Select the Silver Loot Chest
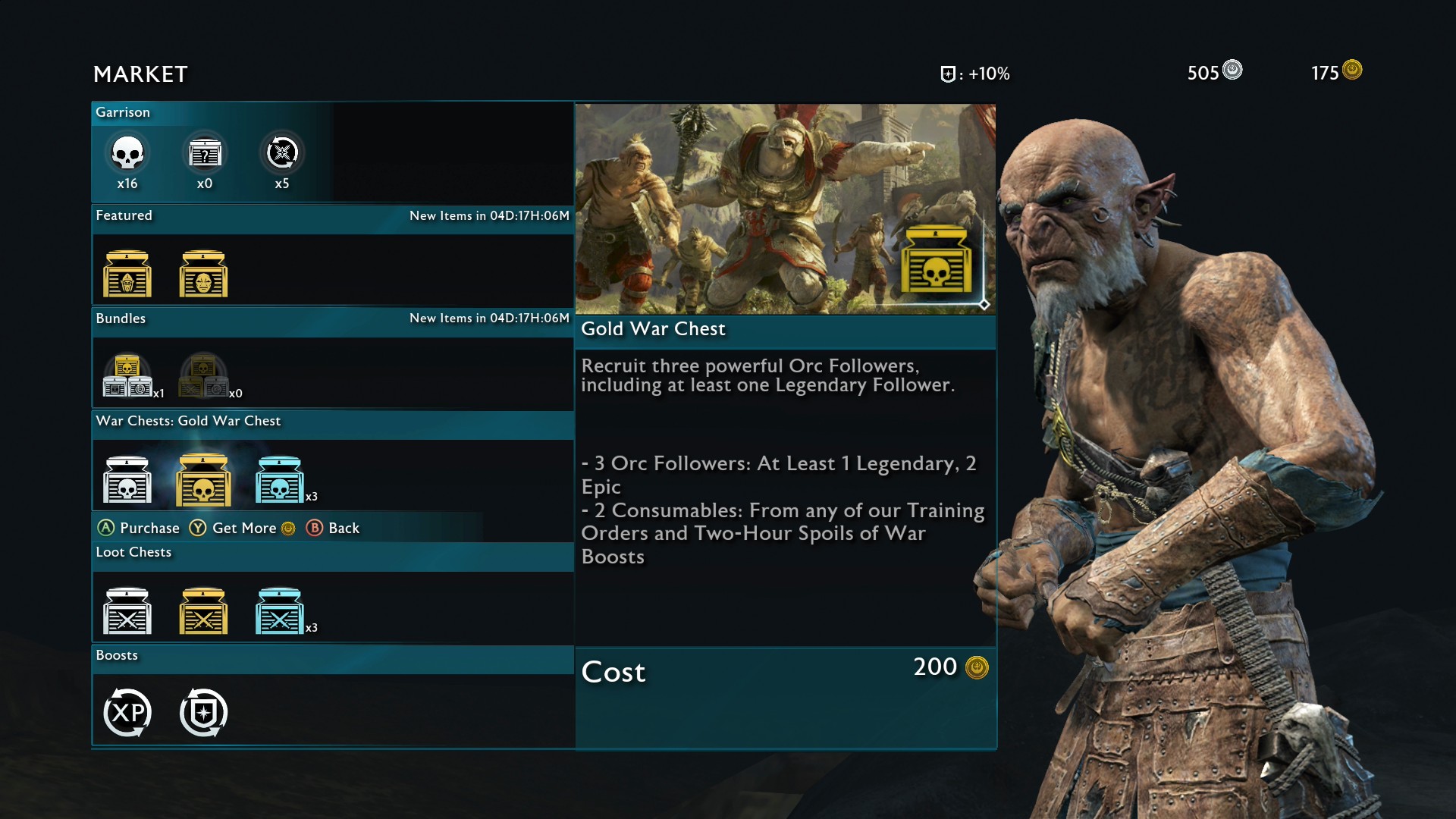Viewport: 1456px width, 819px height. [x=127, y=611]
